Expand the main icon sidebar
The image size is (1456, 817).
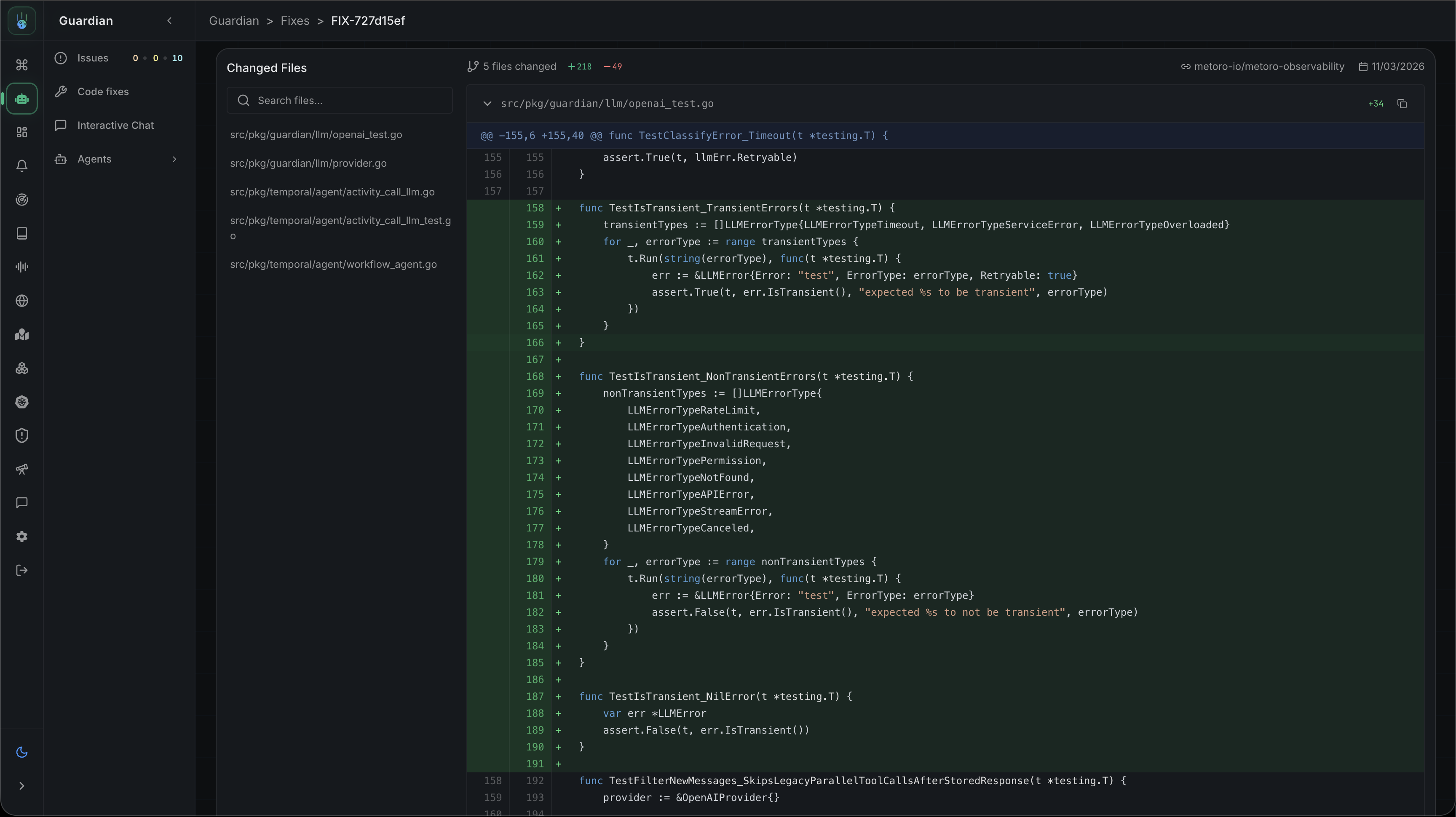point(22,786)
